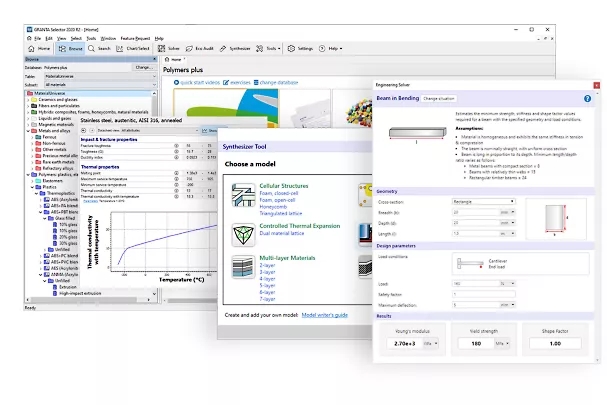
Task: Click the Melting point info icon
Action: point(177,173)
